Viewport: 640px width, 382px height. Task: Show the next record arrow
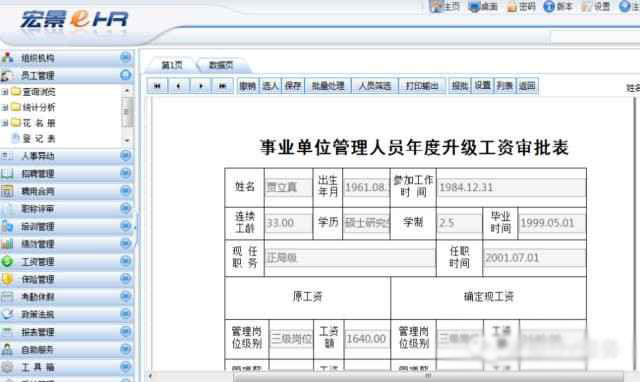pyautogui.click(x=201, y=86)
